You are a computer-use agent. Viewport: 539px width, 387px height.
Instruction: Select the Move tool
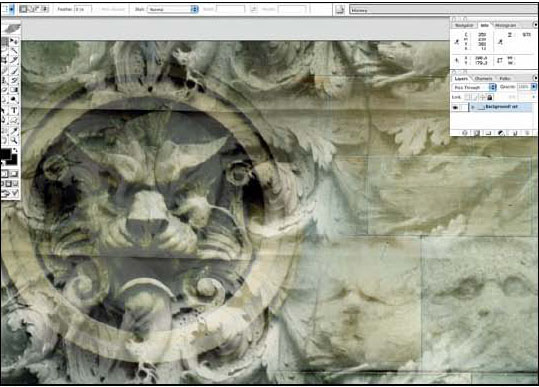coord(14,42)
